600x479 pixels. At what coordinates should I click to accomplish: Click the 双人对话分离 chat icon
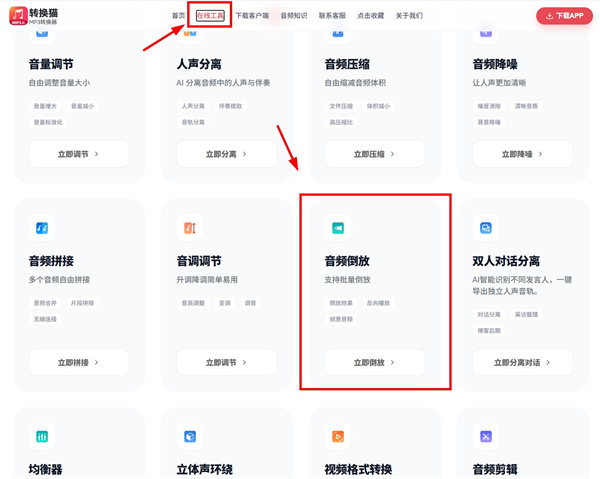tap(486, 228)
